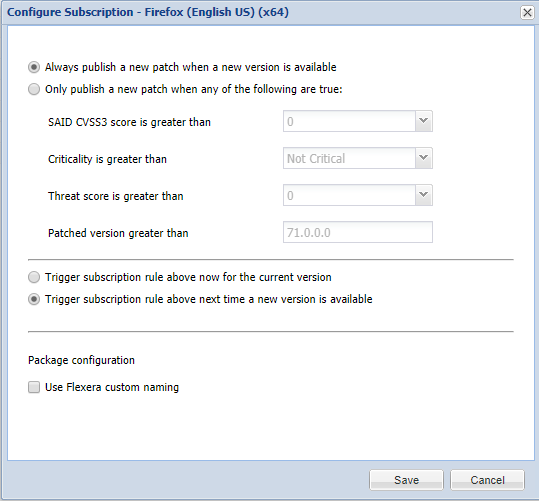Click the Cancel button

pyautogui.click(x=487, y=480)
